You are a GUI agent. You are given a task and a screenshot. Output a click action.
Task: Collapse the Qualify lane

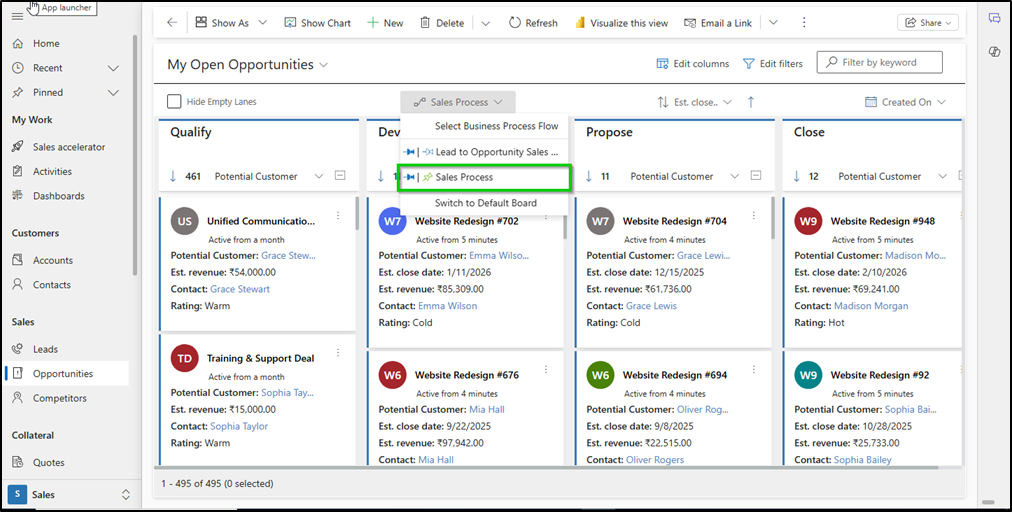click(x=340, y=176)
